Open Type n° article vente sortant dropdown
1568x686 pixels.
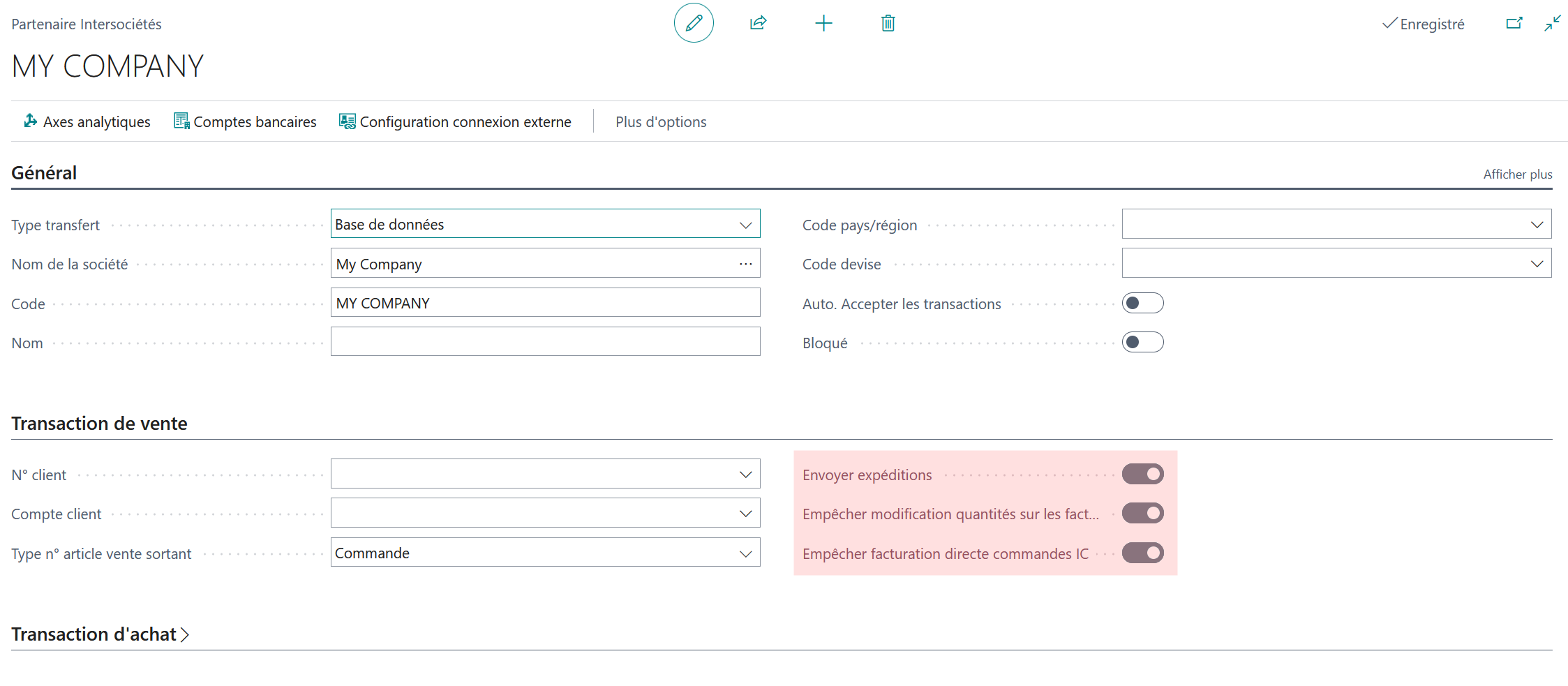click(546, 553)
